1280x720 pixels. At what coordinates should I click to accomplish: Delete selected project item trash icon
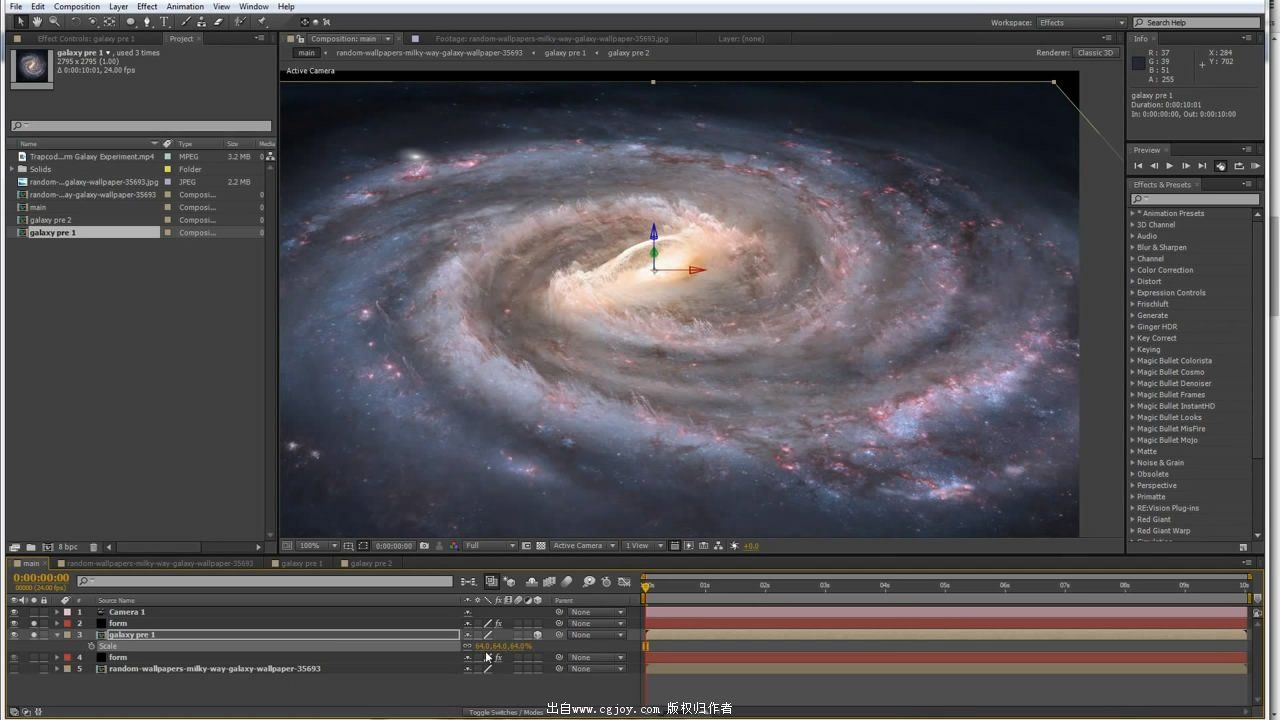pyautogui.click(x=94, y=547)
